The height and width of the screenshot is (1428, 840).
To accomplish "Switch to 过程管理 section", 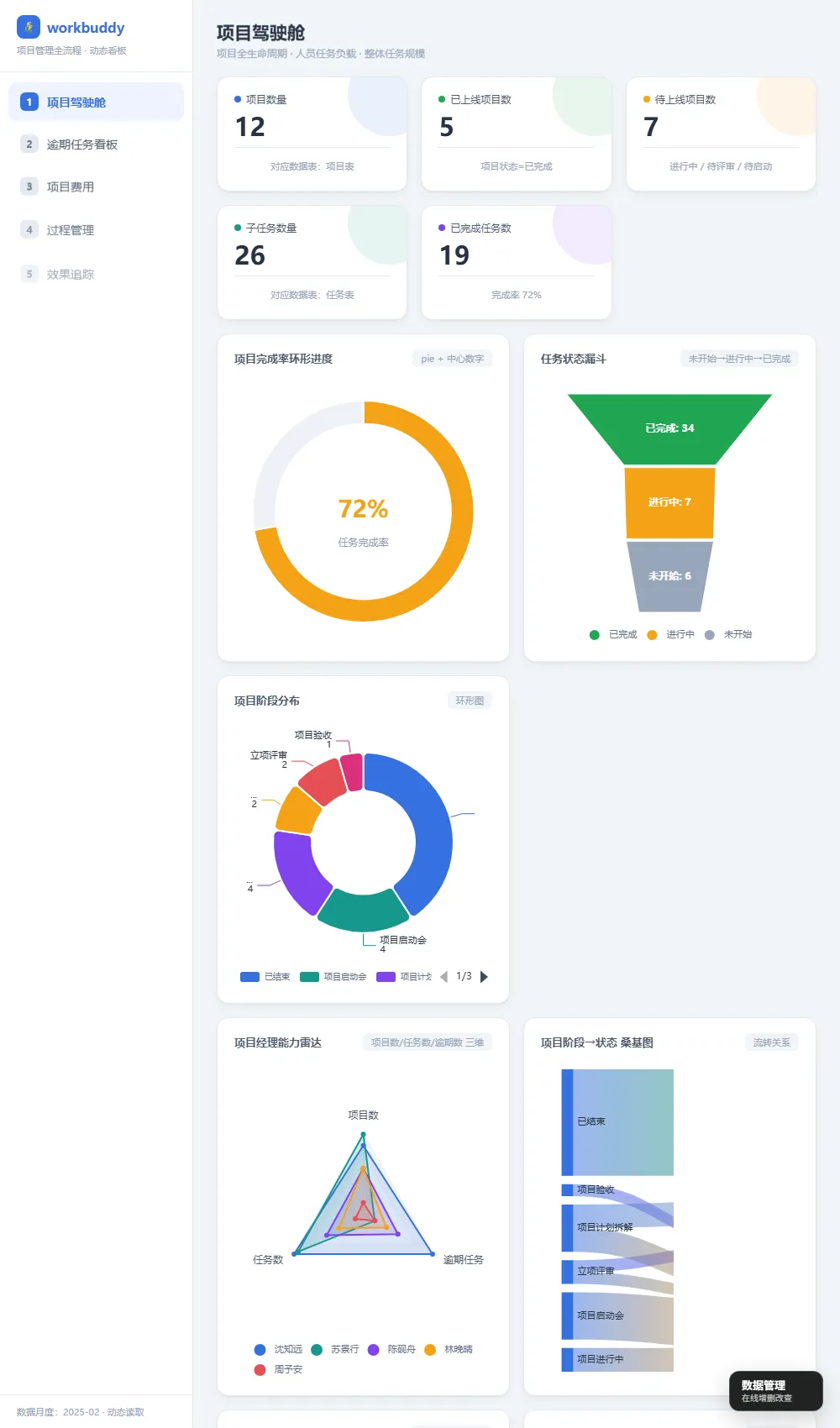I will point(96,229).
